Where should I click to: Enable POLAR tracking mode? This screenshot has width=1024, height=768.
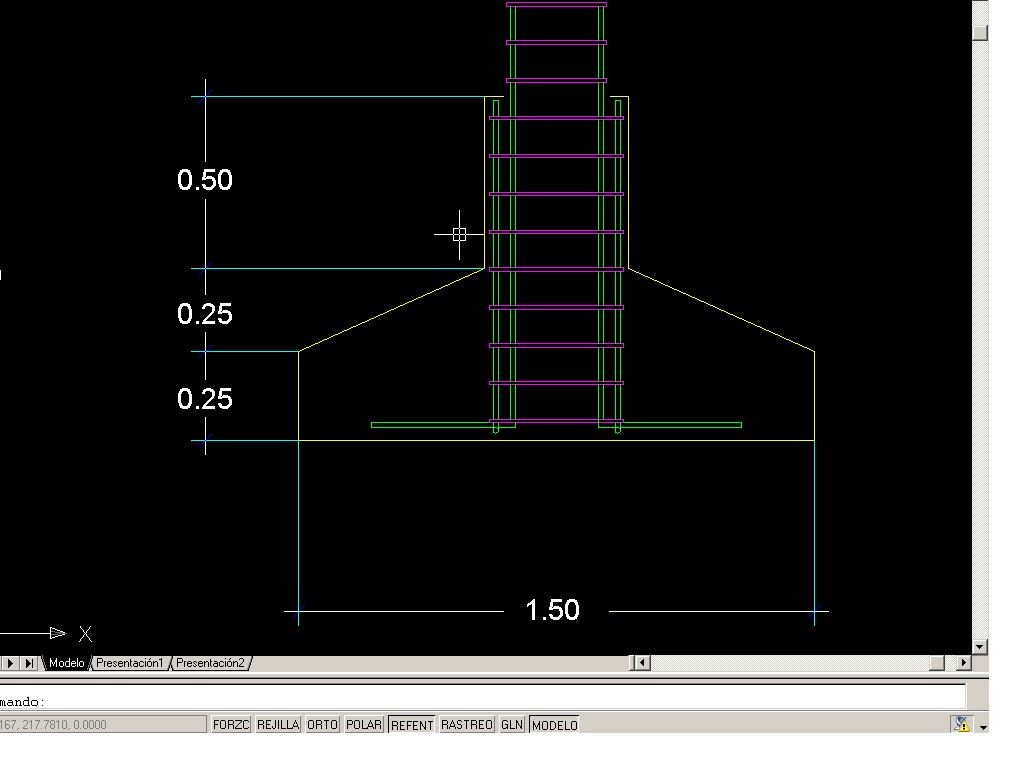pos(364,724)
